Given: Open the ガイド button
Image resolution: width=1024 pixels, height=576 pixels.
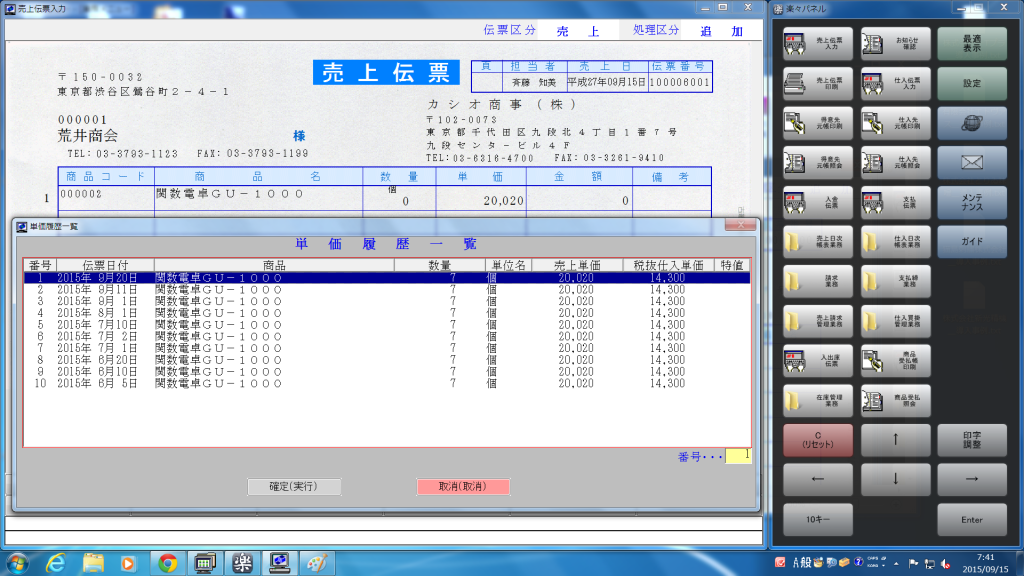Looking at the screenshot, I should click(972, 242).
